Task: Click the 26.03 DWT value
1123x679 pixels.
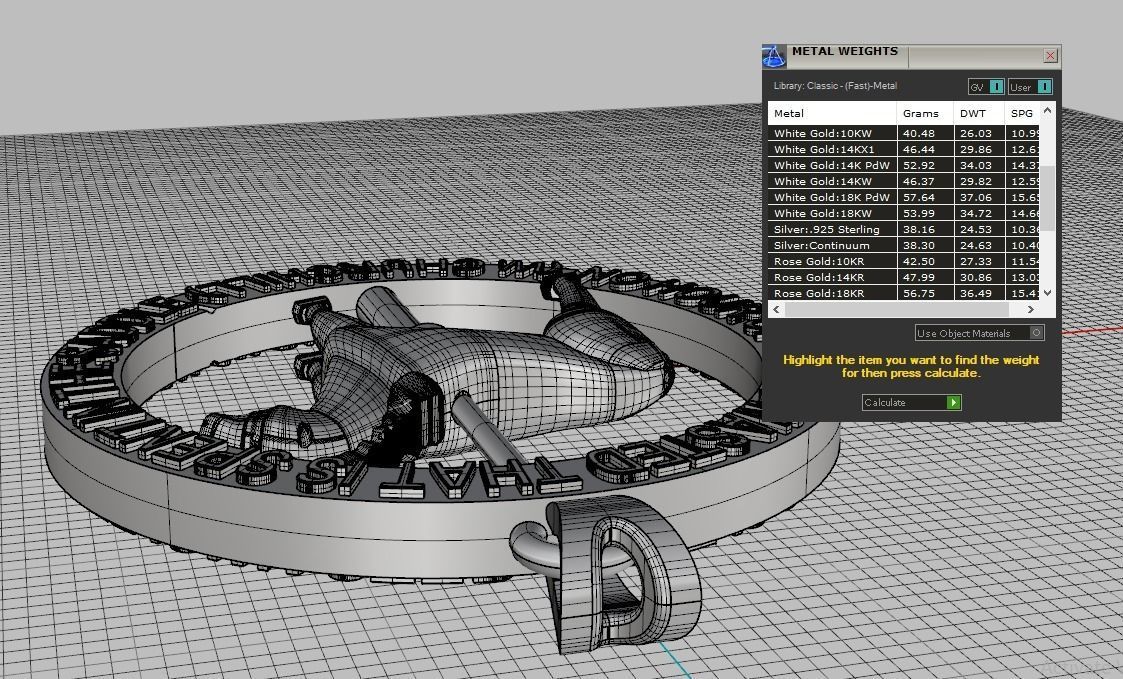Action: point(975,133)
